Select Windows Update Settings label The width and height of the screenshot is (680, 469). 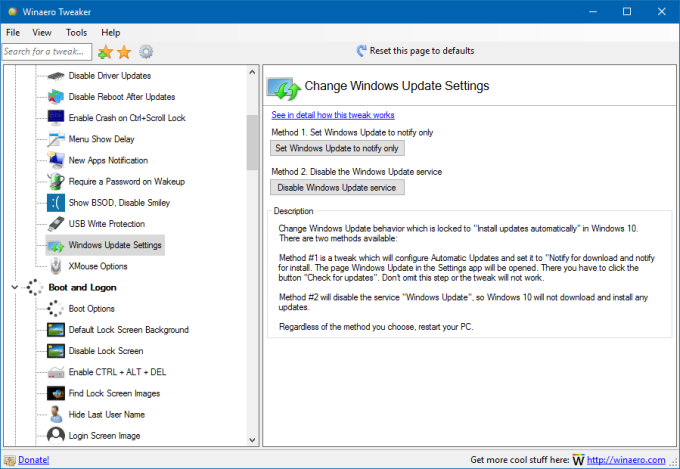coord(115,245)
